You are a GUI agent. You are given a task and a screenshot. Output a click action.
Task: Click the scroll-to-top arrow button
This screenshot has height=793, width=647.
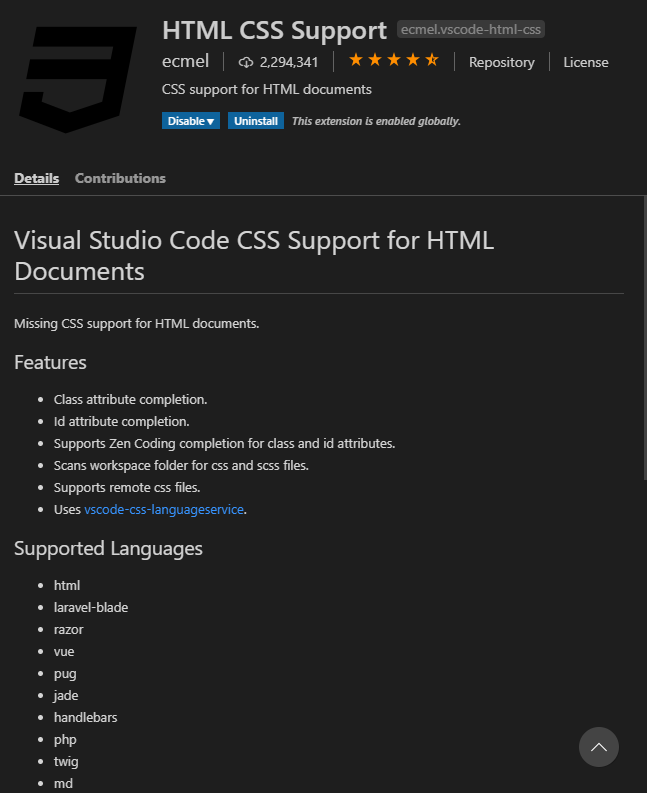[598, 747]
